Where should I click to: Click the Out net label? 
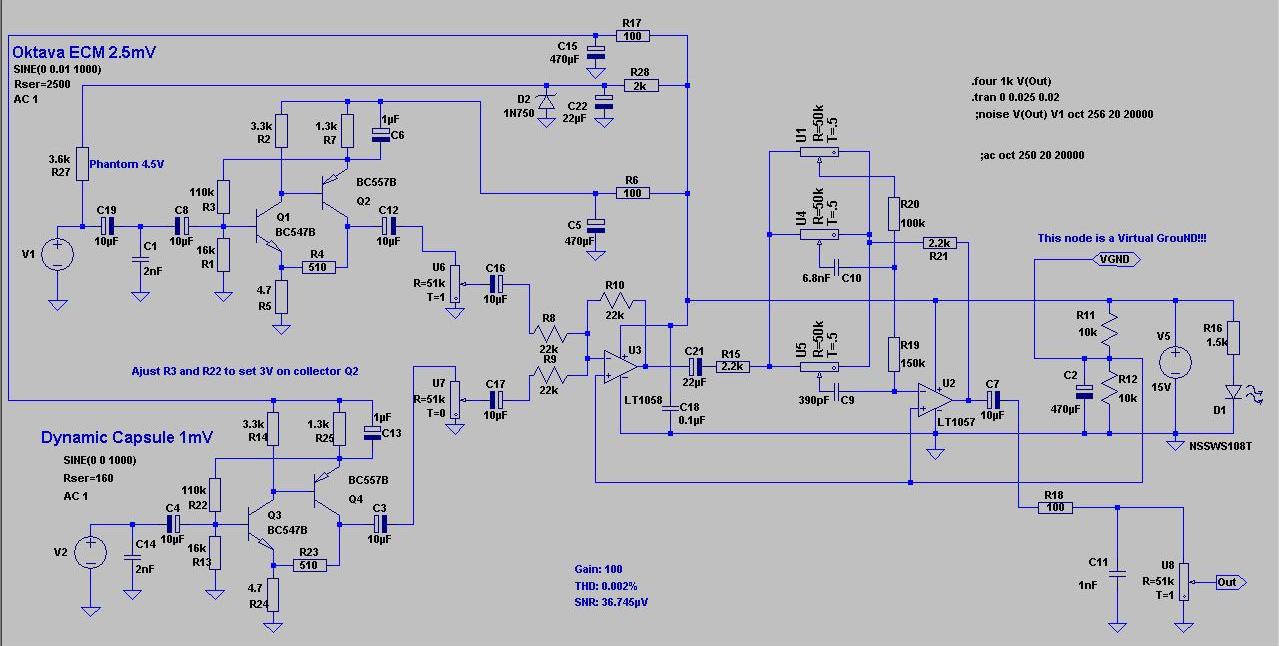[1229, 582]
